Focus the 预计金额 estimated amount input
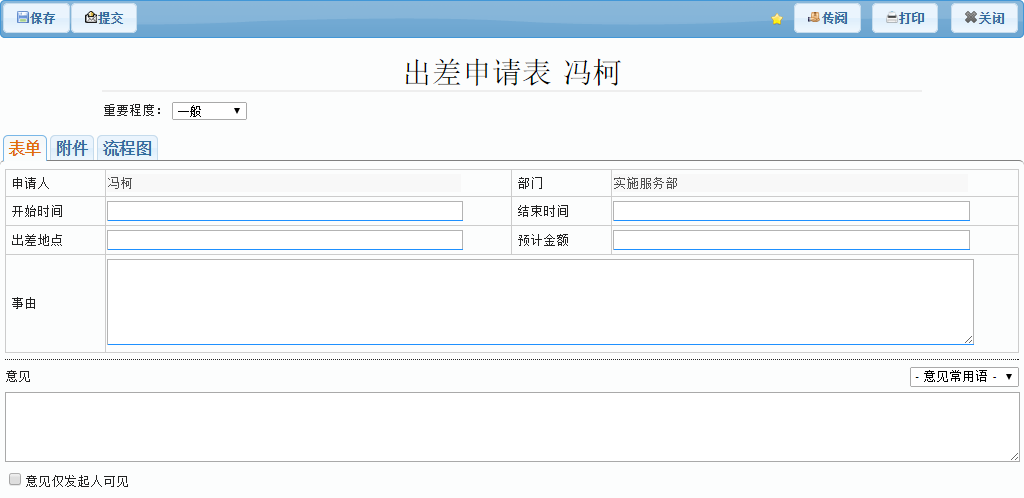The width and height of the screenshot is (1024, 498). pos(791,240)
